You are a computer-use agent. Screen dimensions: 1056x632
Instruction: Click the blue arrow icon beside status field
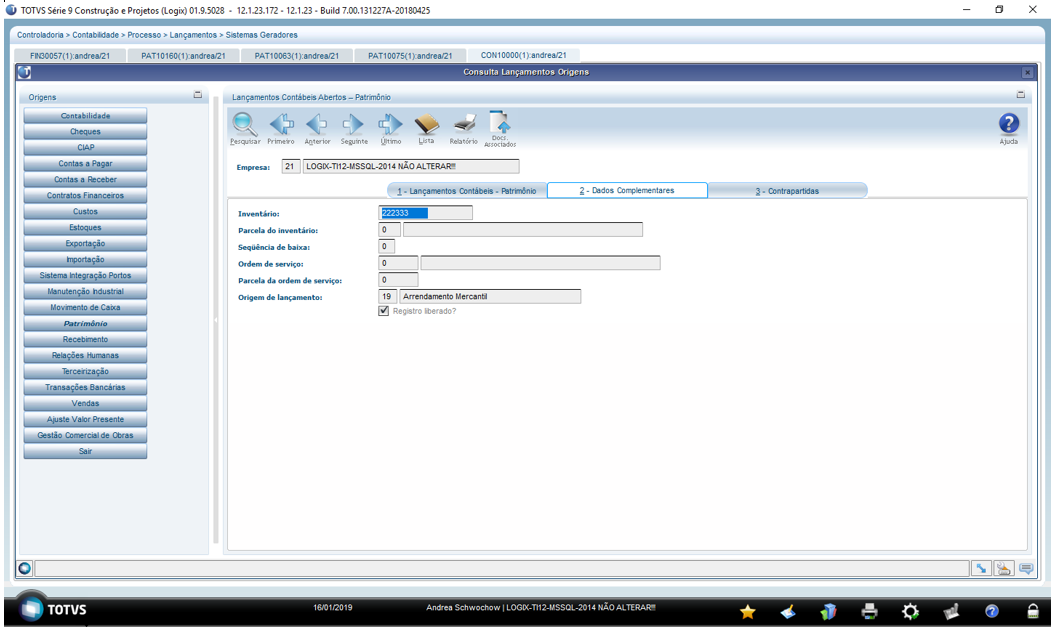tap(981, 569)
